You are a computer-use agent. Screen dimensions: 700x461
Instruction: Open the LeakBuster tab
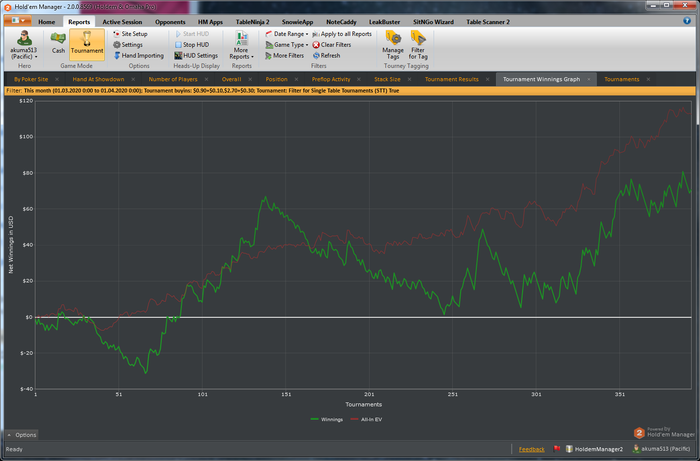coord(384,22)
